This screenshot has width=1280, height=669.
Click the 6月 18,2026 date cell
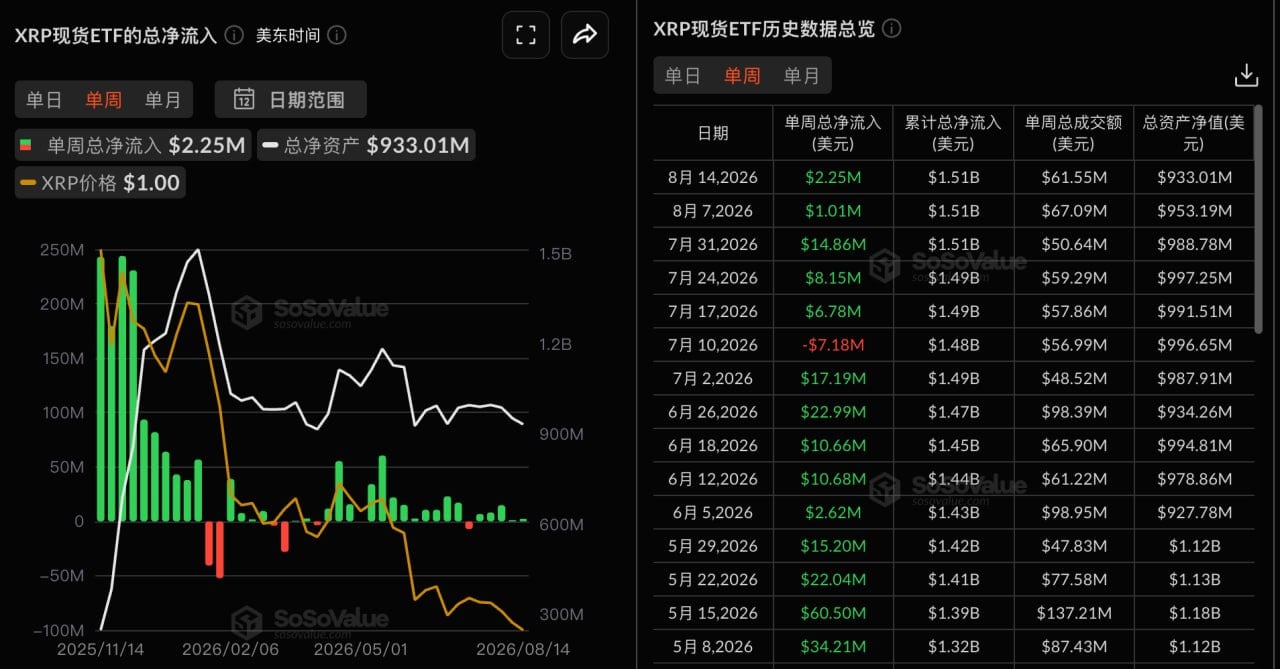(x=713, y=445)
